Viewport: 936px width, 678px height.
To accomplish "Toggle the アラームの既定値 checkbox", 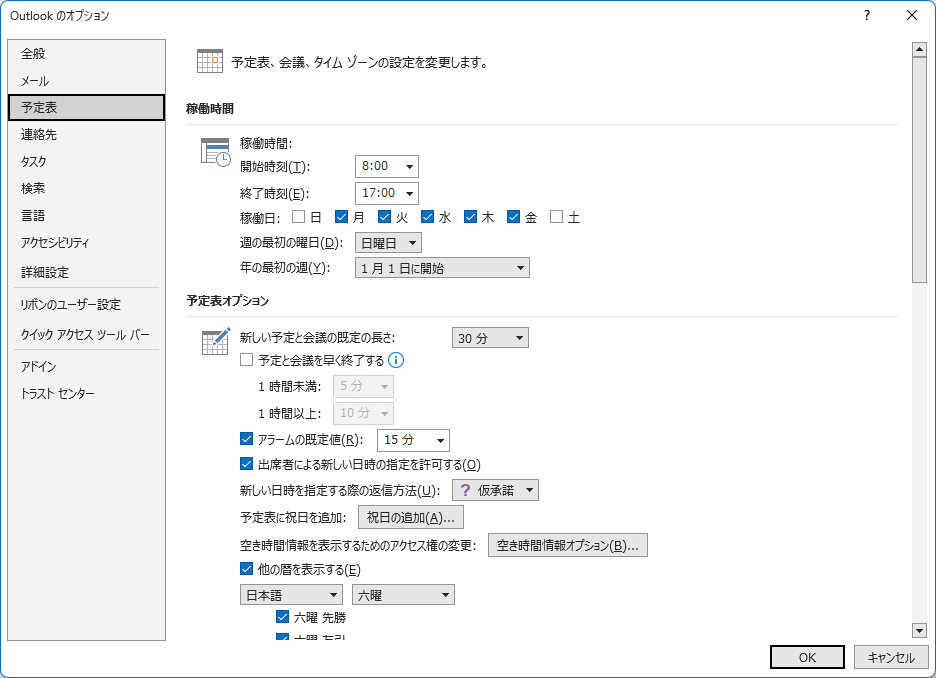I will click(x=247, y=439).
